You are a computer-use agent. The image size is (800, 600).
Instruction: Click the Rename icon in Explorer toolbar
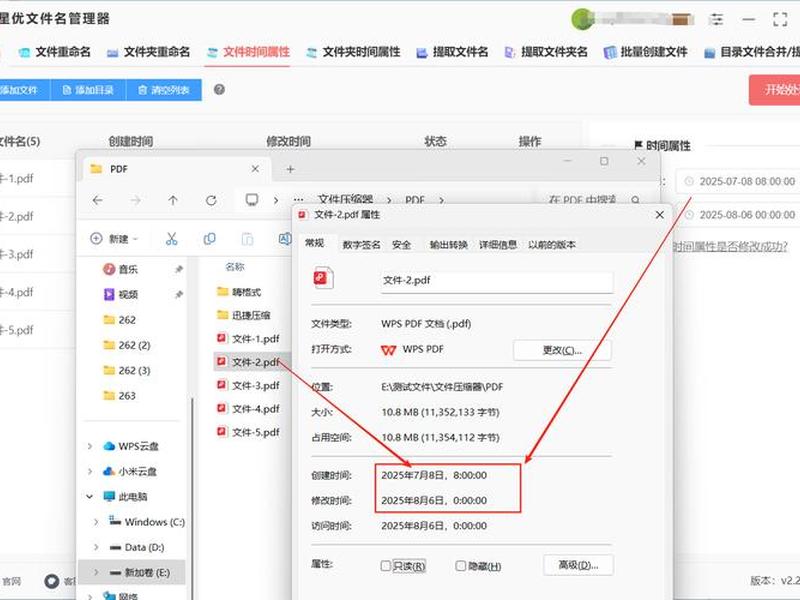pos(285,238)
